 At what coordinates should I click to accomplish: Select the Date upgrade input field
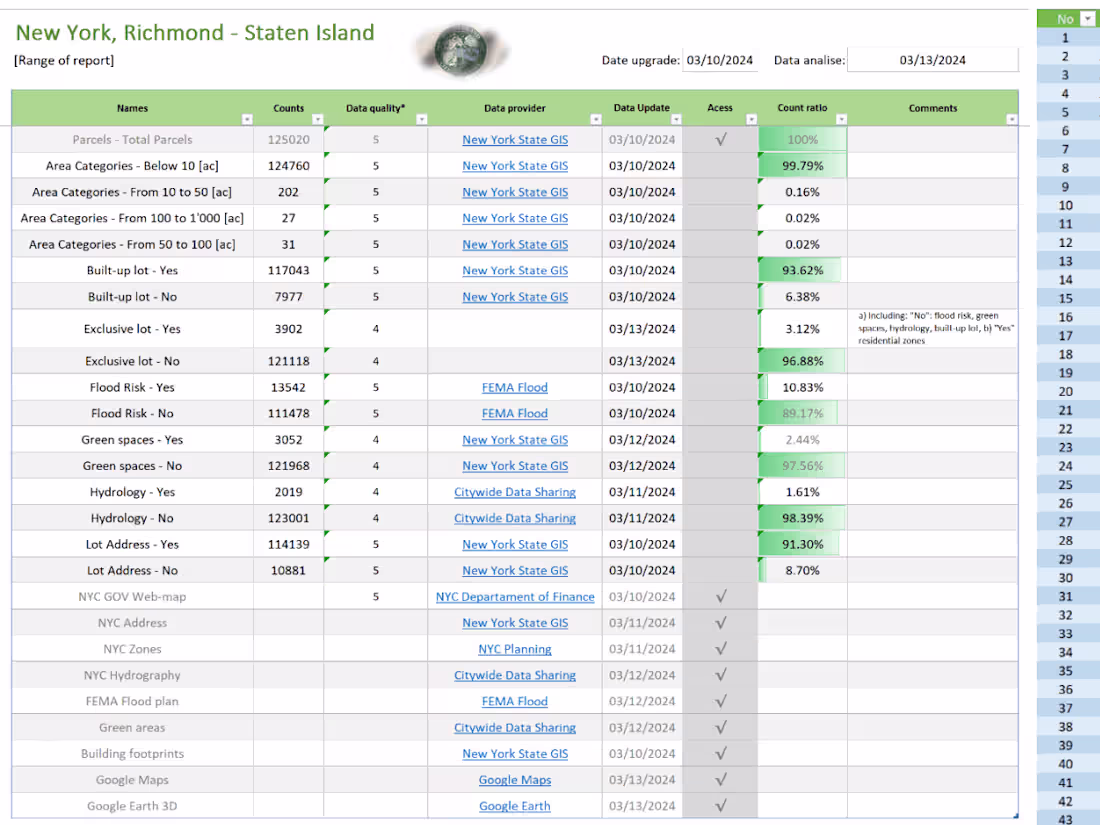point(720,60)
